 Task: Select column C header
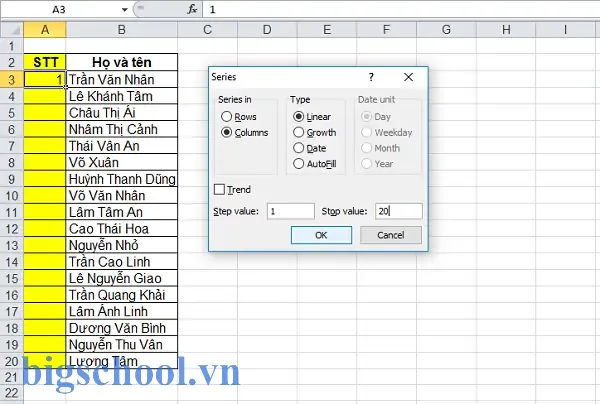[207, 29]
